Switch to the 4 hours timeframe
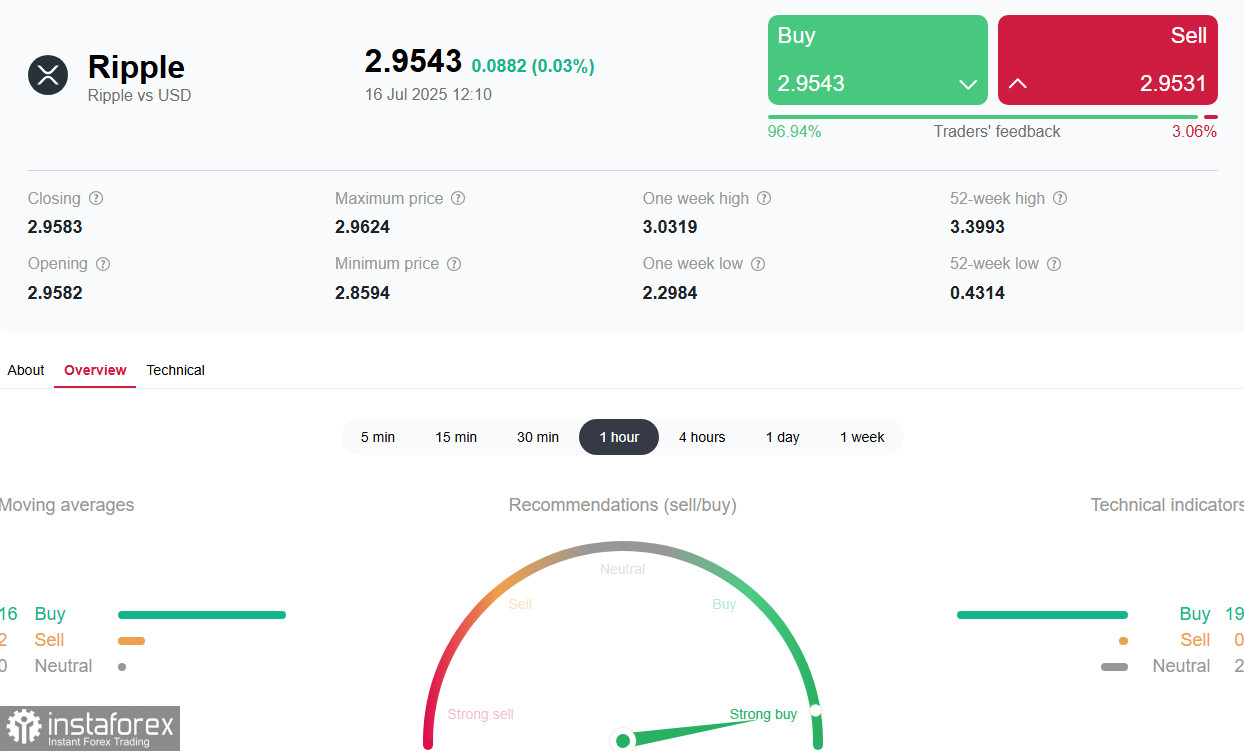1244x751 pixels. click(x=702, y=437)
